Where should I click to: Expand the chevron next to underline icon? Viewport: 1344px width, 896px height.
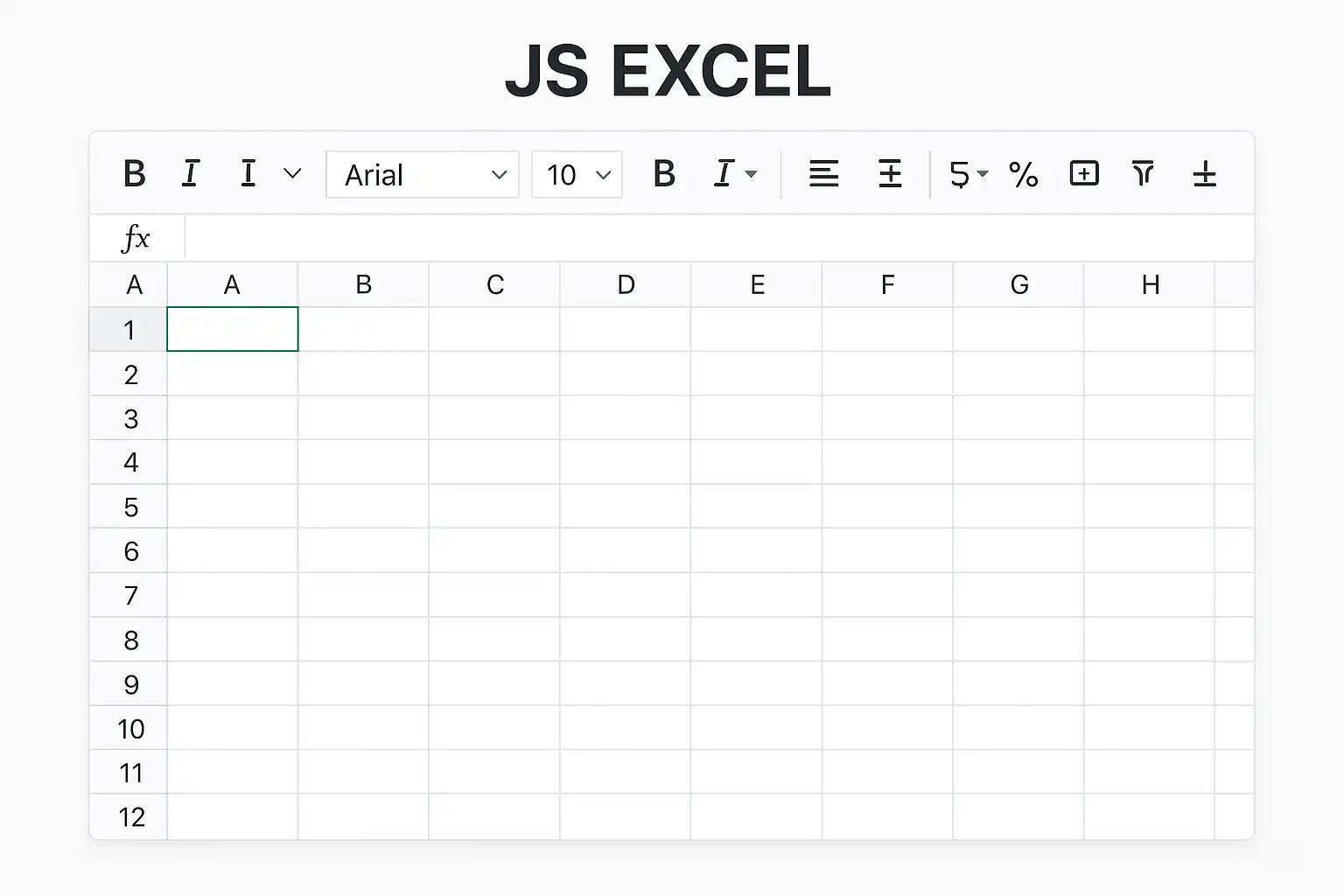point(293,173)
